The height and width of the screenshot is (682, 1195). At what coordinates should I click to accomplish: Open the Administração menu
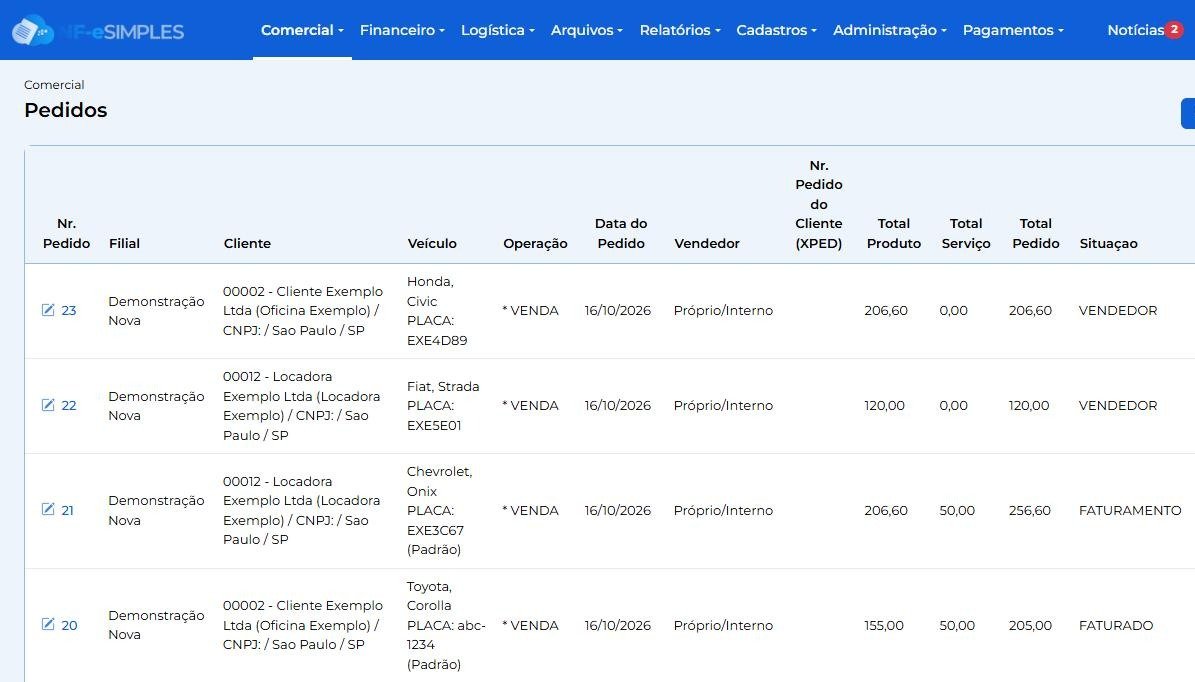pos(889,30)
